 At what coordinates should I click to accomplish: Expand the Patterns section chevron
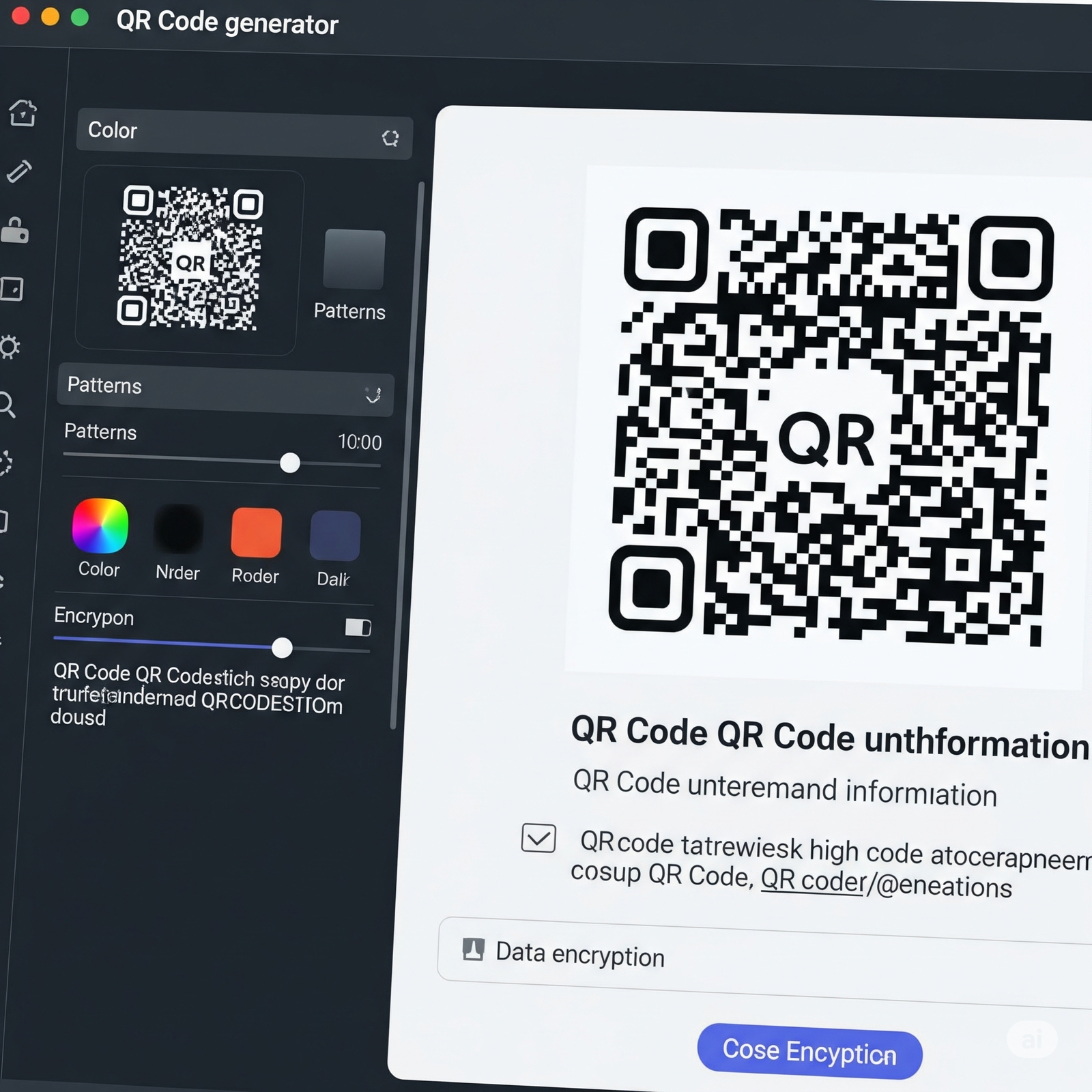373,395
